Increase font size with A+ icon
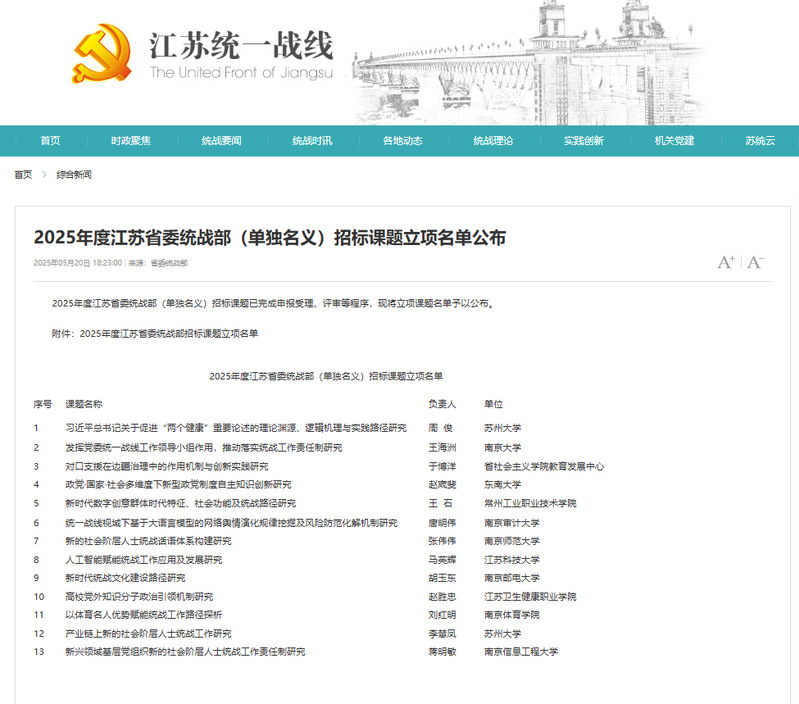 coord(726,262)
